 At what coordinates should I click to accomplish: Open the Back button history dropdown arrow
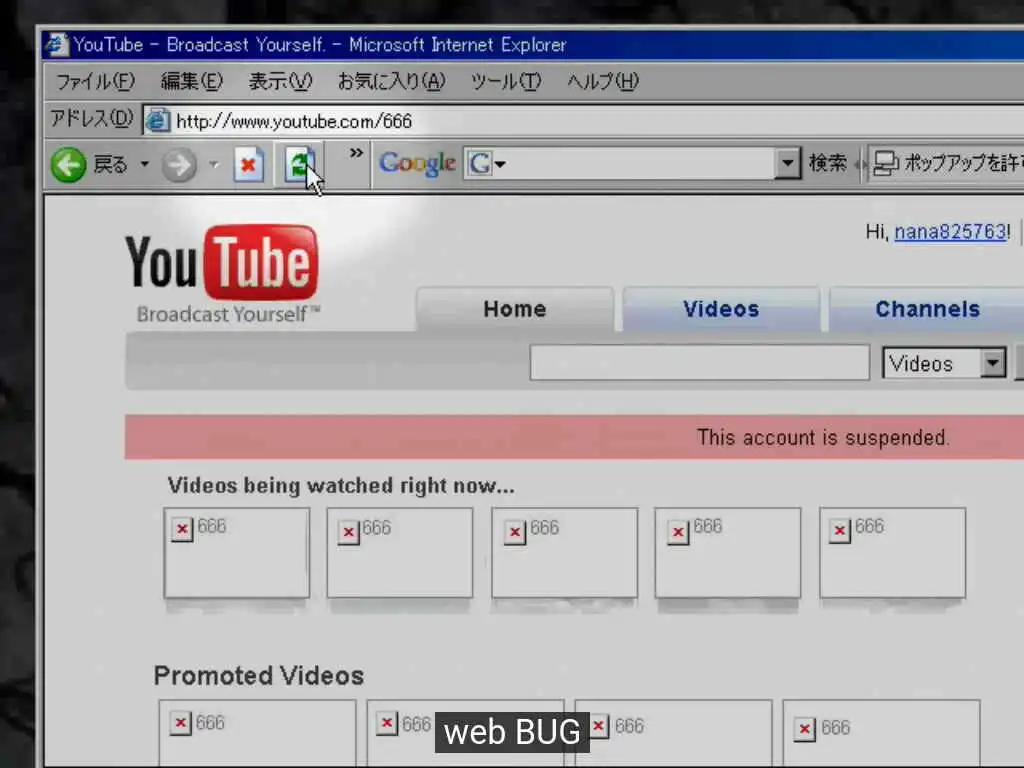[x=144, y=164]
